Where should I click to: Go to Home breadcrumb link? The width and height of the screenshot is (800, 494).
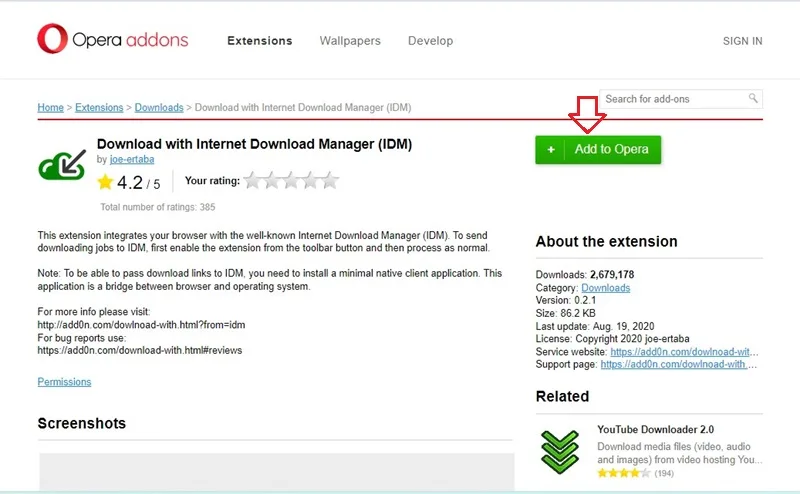point(51,108)
